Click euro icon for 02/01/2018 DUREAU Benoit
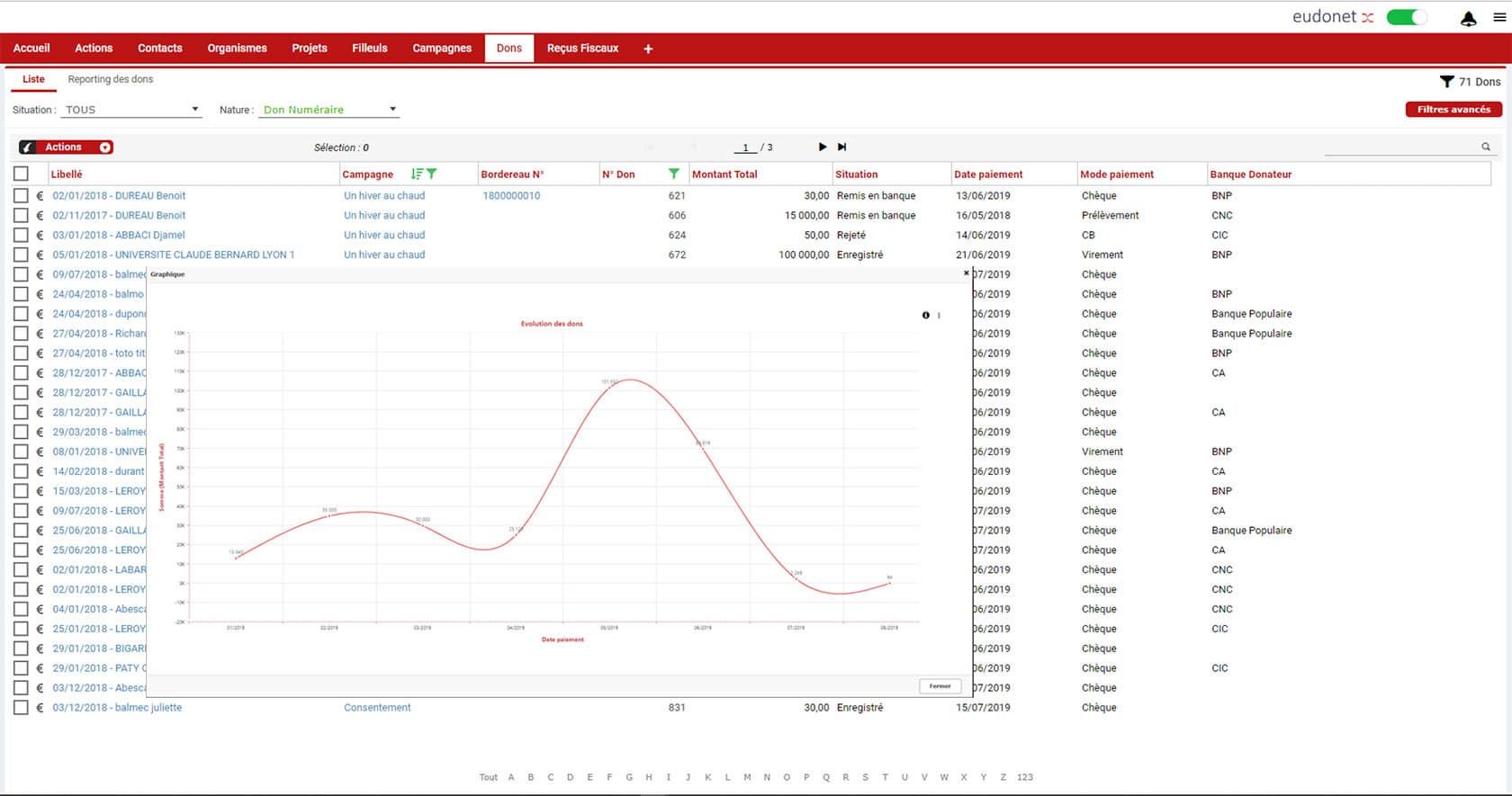Screen dimensions: 1512x796 click(x=40, y=195)
